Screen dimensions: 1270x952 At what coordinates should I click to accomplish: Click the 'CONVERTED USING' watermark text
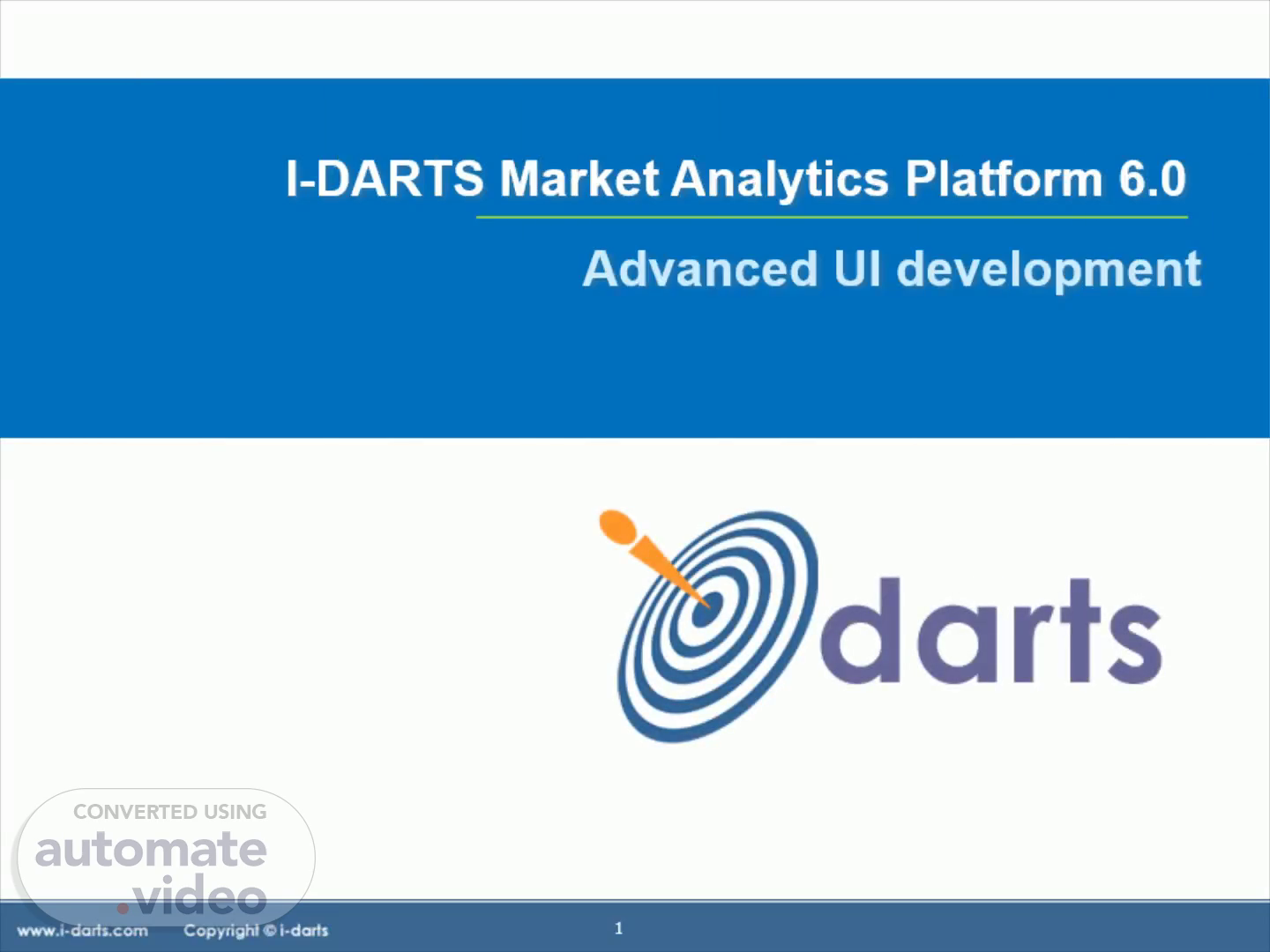coord(169,812)
